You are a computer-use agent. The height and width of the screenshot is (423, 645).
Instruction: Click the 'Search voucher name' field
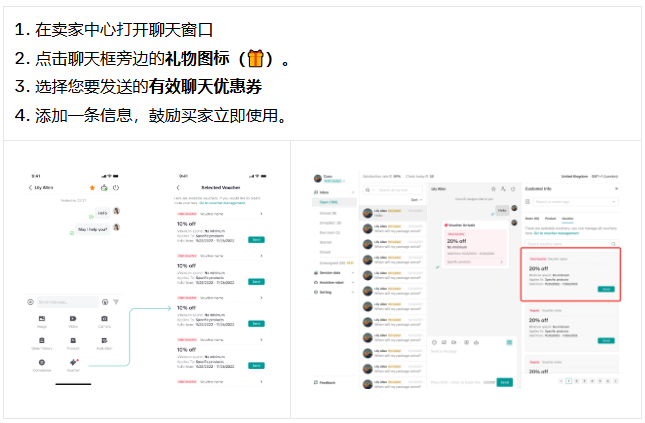(572, 244)
